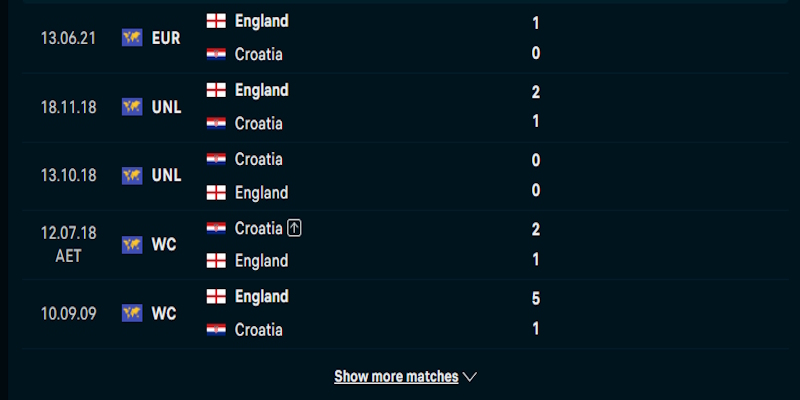The image size is (800, 400).
Task: Select the 12.07.18 AET match date
Action: tap(68, 244)
